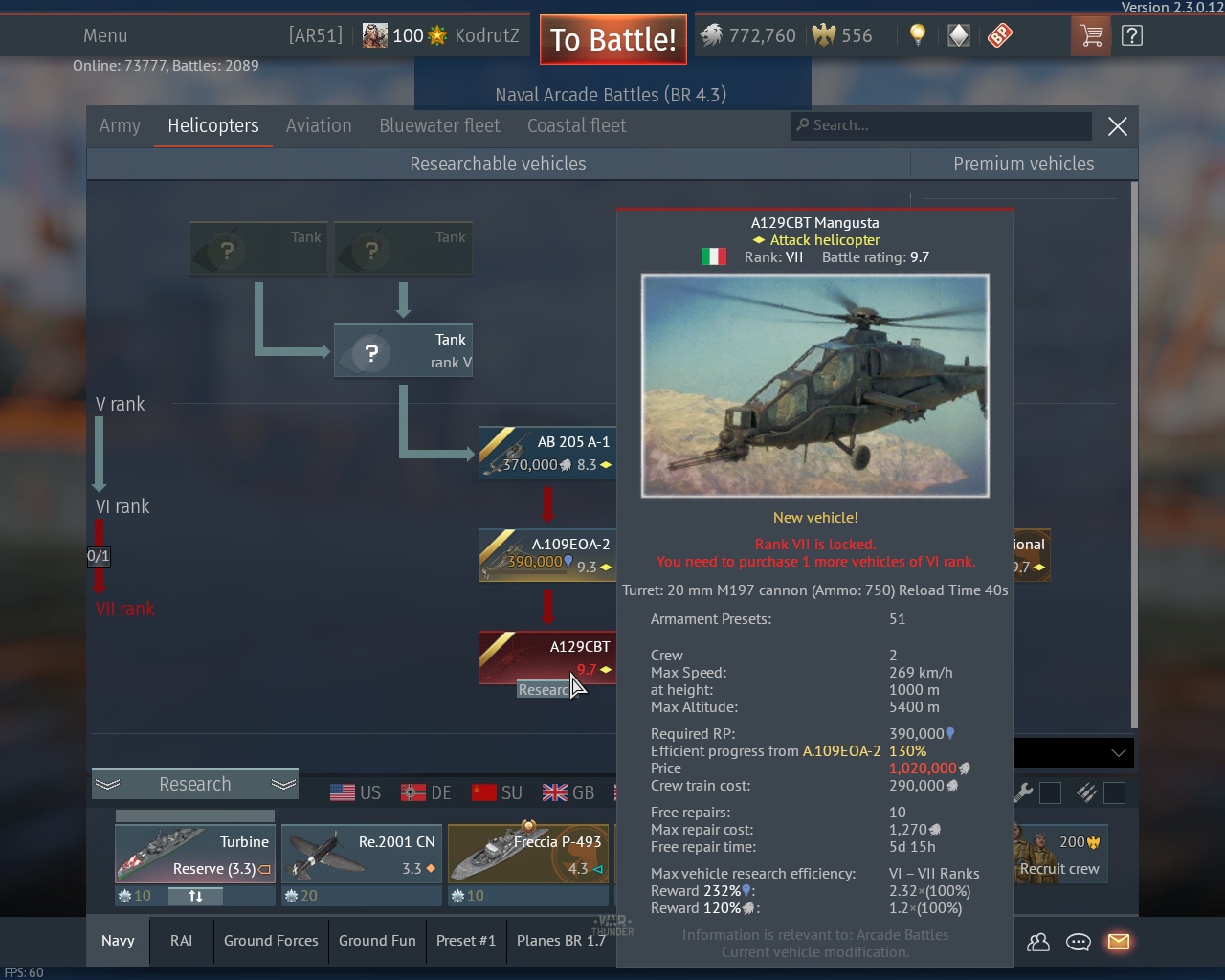The width and height of the screenshot is (1225, 980).
Task: Select the A129CBT helicopter card
Action: point(547,657)
